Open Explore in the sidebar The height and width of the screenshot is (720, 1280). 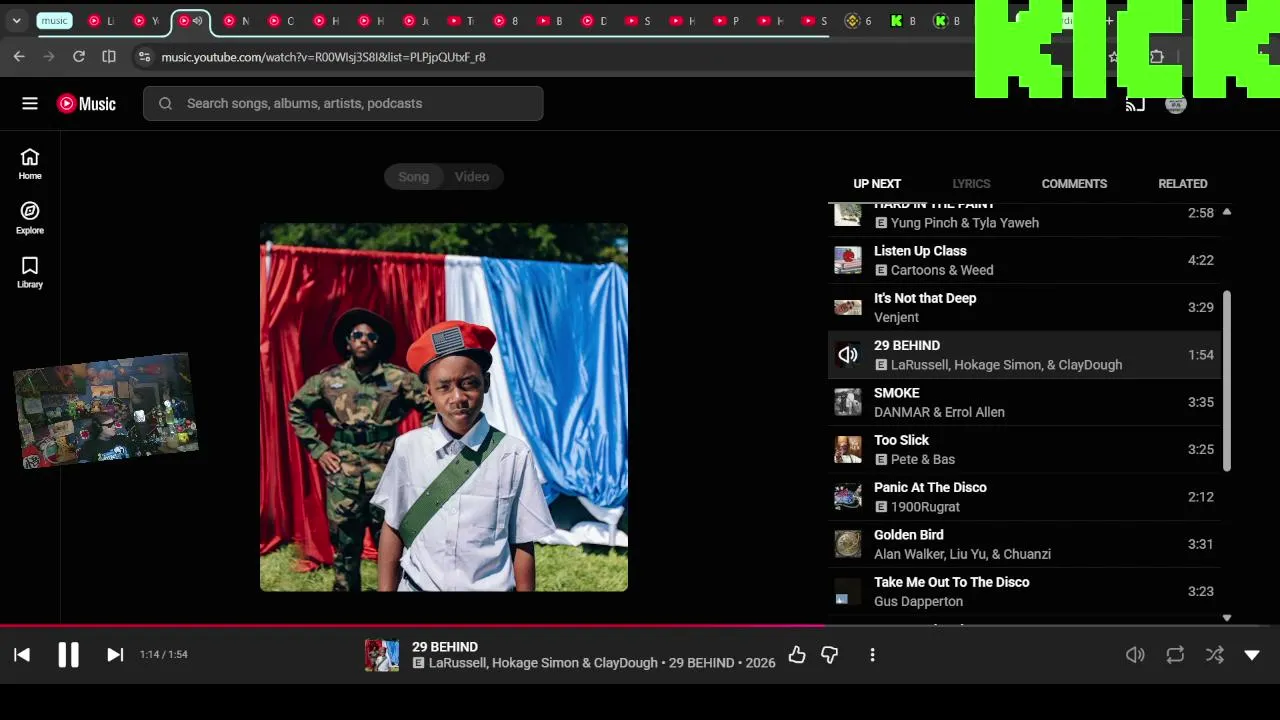[30, 218]
